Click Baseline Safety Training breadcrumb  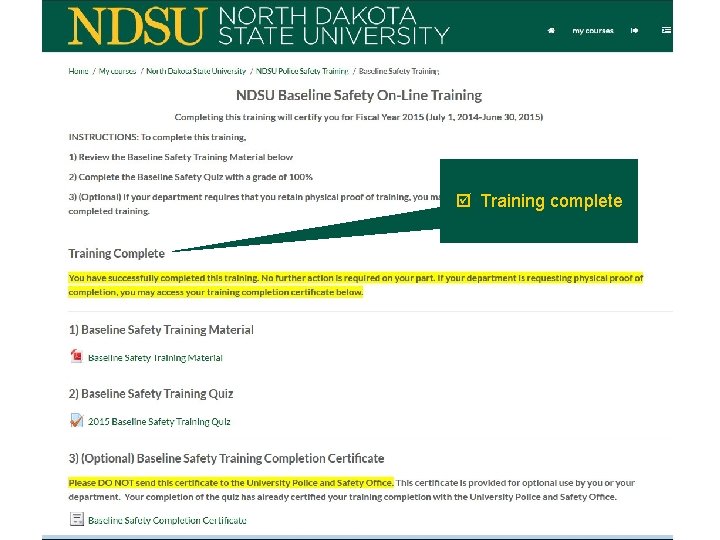pyautogui.click(x=399, y=71)
